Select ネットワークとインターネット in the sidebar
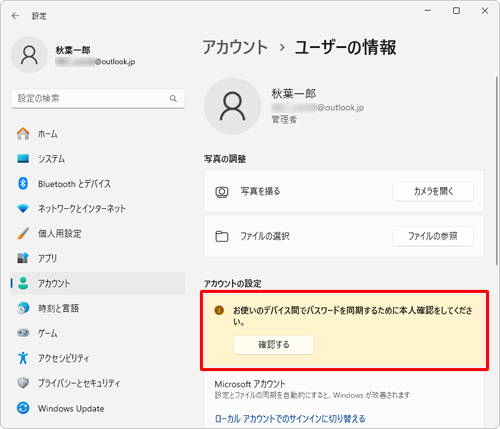Image resolution: width=500 pixels, height=429 pixels. coord(97,208)
